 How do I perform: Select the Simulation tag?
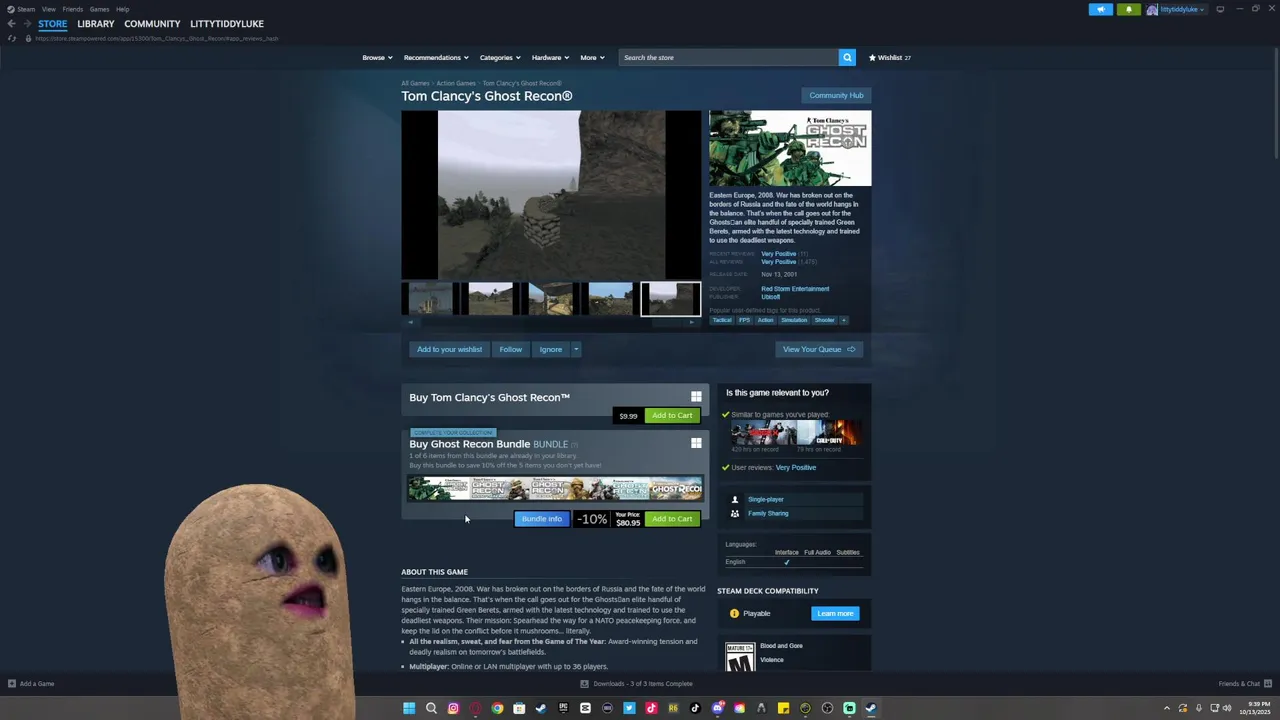794,320
